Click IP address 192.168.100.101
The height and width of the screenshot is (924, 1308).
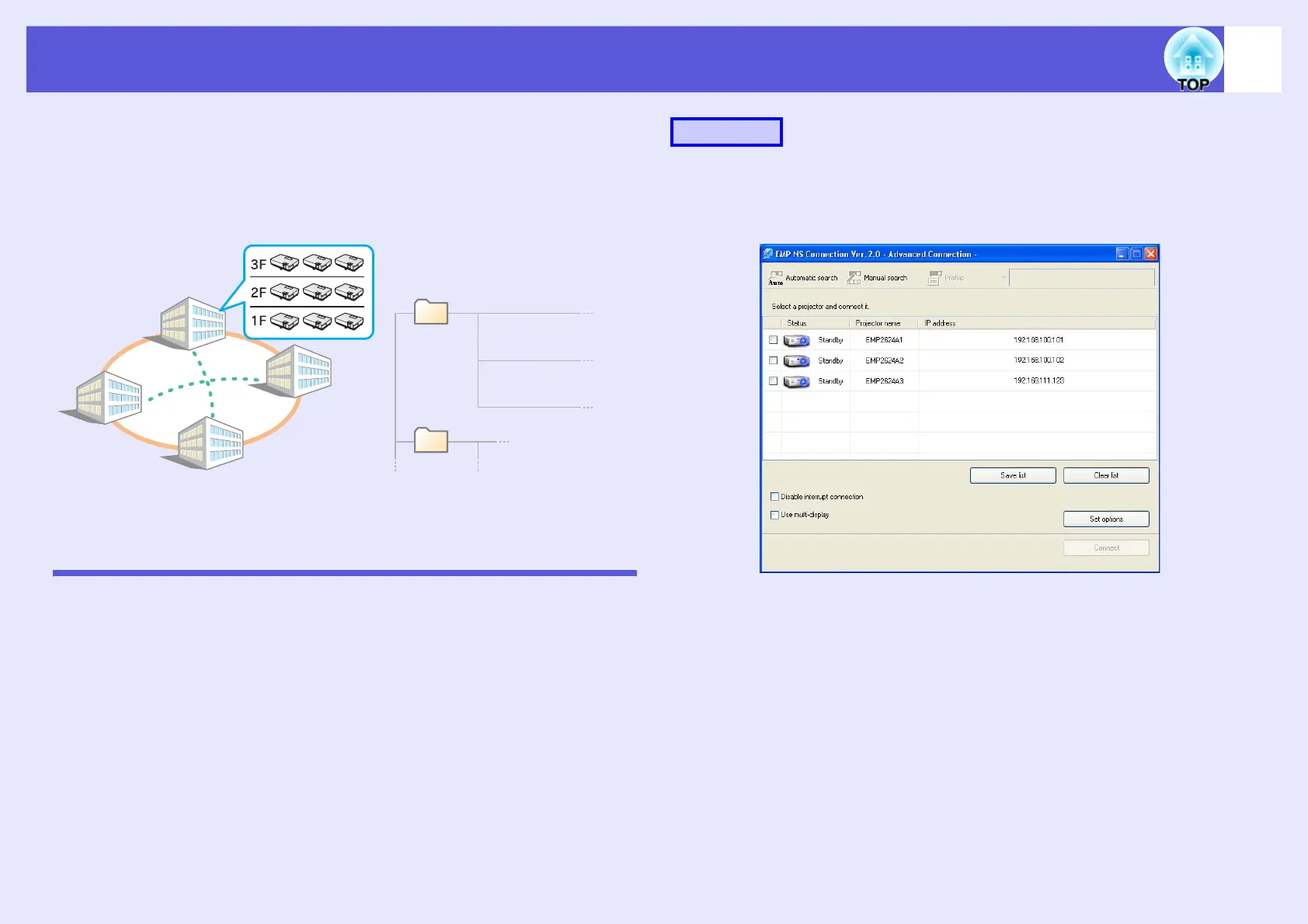pos(1038,340)
